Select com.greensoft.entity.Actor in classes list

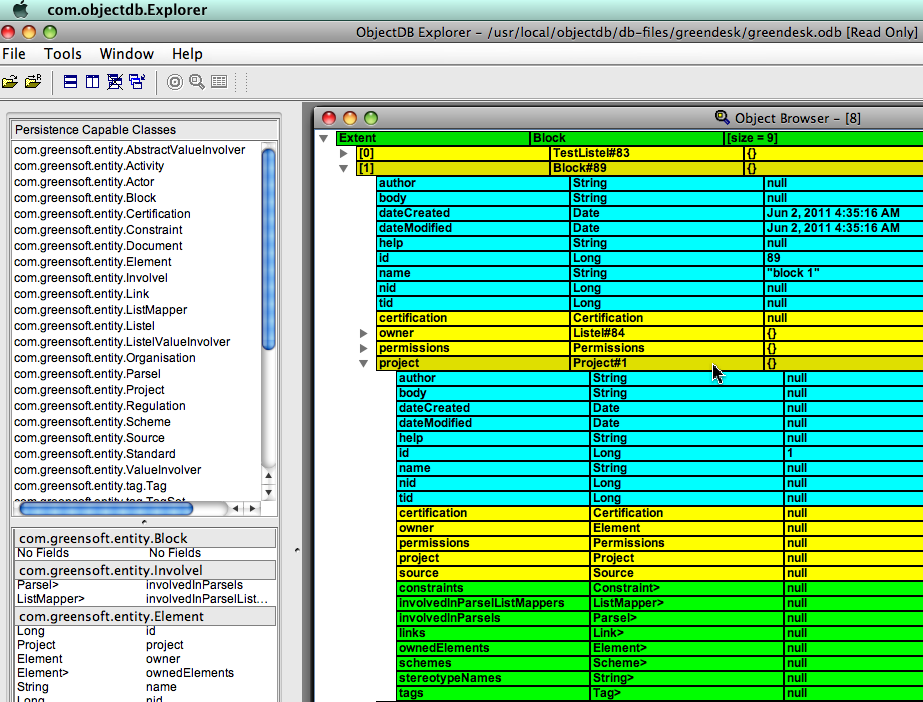pos(84,182)
